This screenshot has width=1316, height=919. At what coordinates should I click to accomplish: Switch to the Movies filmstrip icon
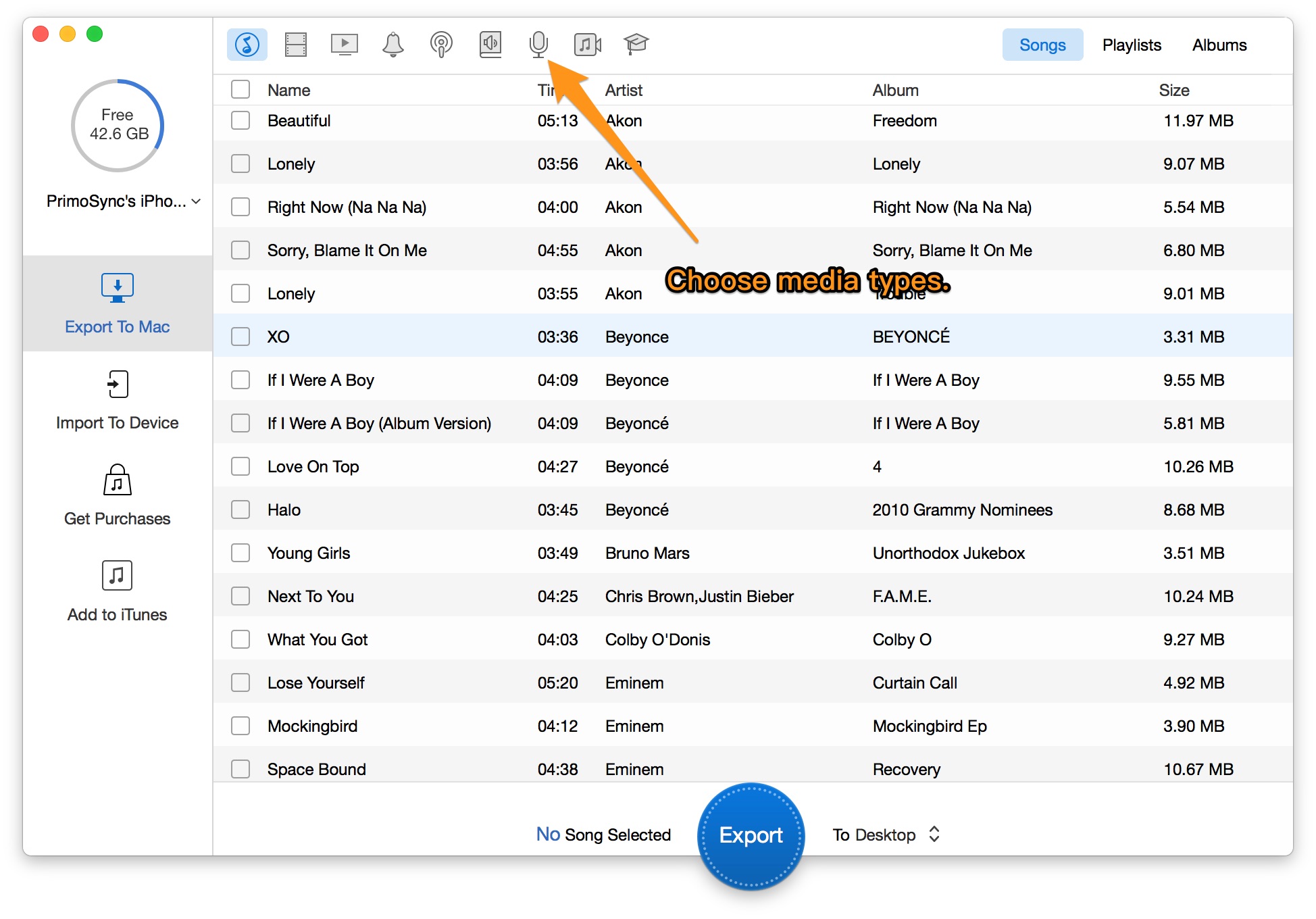296,45
